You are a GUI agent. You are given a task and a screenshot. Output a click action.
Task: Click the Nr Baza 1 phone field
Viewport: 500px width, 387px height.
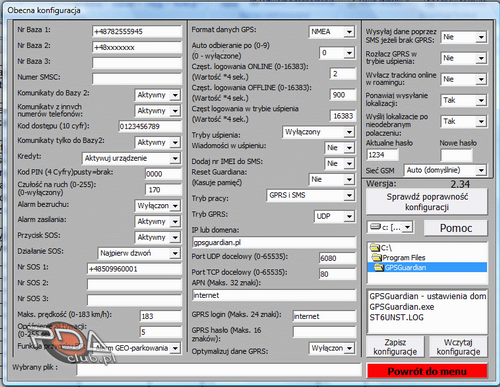pos(137,32)
